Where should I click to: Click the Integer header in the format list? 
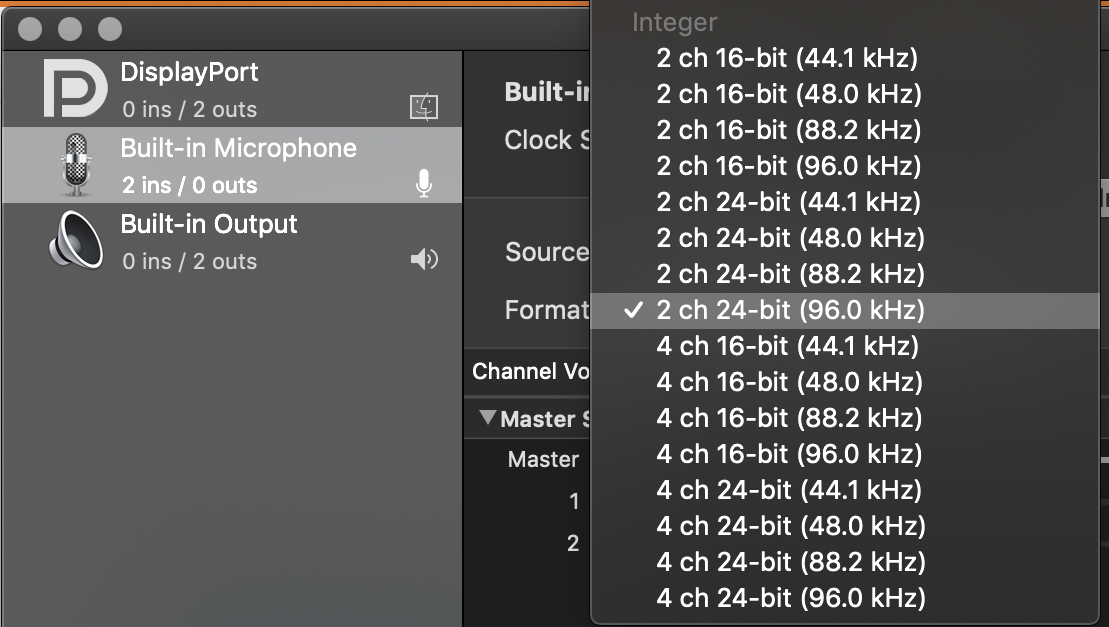(673, 22)
